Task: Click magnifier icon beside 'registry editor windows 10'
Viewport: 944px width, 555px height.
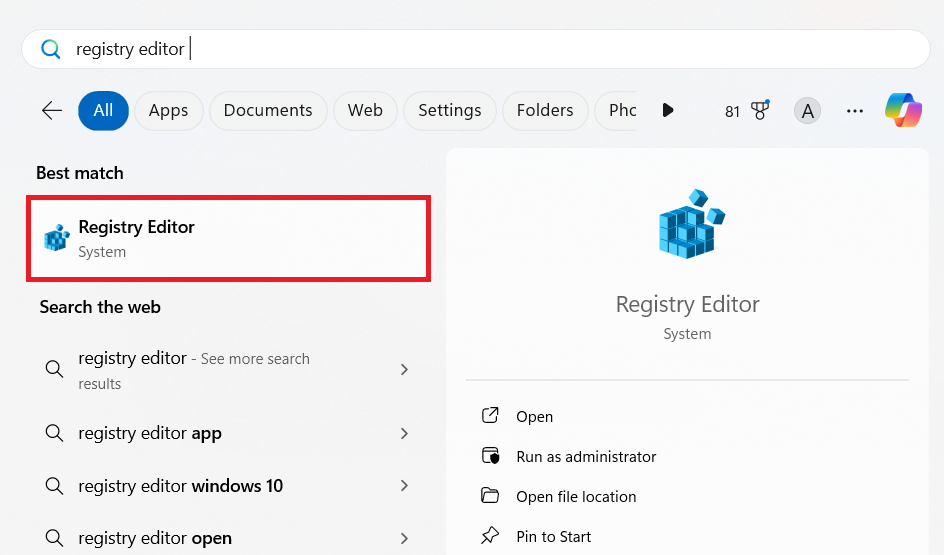Action: click(x=54, y=485)
